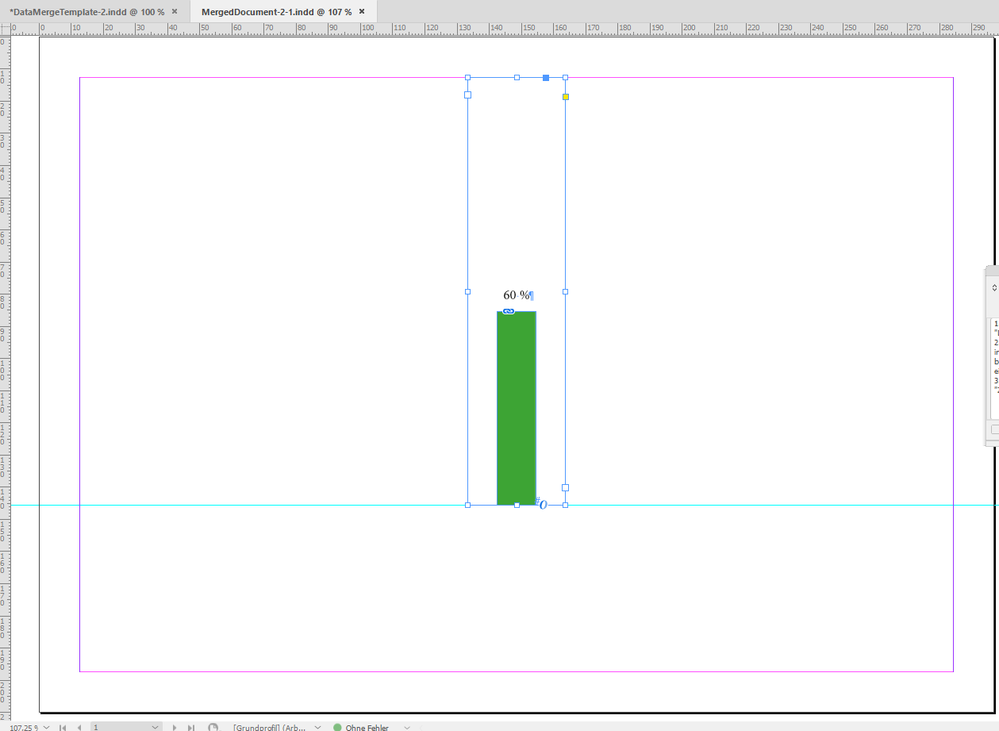Image resolution: width=999 pixels, height=731 pixels.
Task: Open the page number dropdown
Action: pyautogui.click(x=153, y=727)
